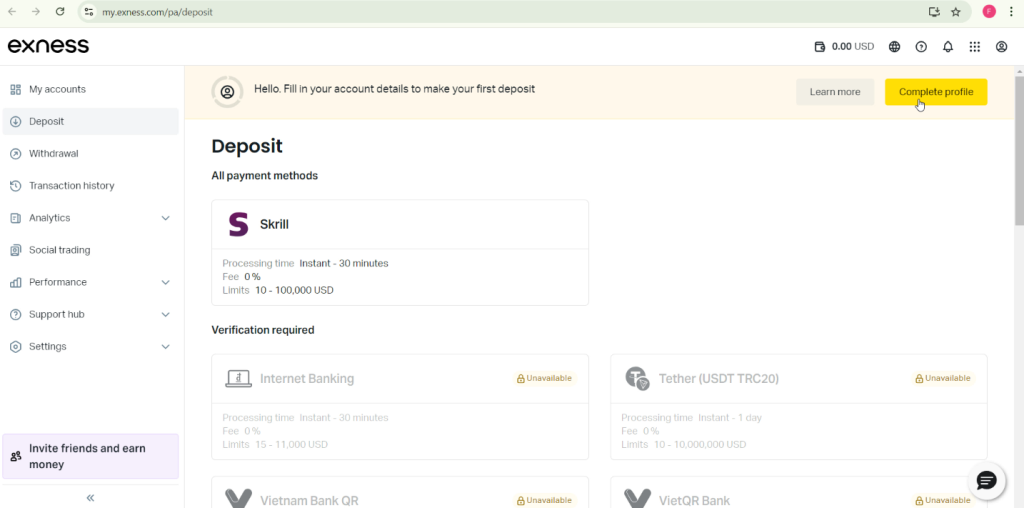Viewport: 1024px width, 508px height.
Task: Click the Learn more button
Action: [835, 92]
